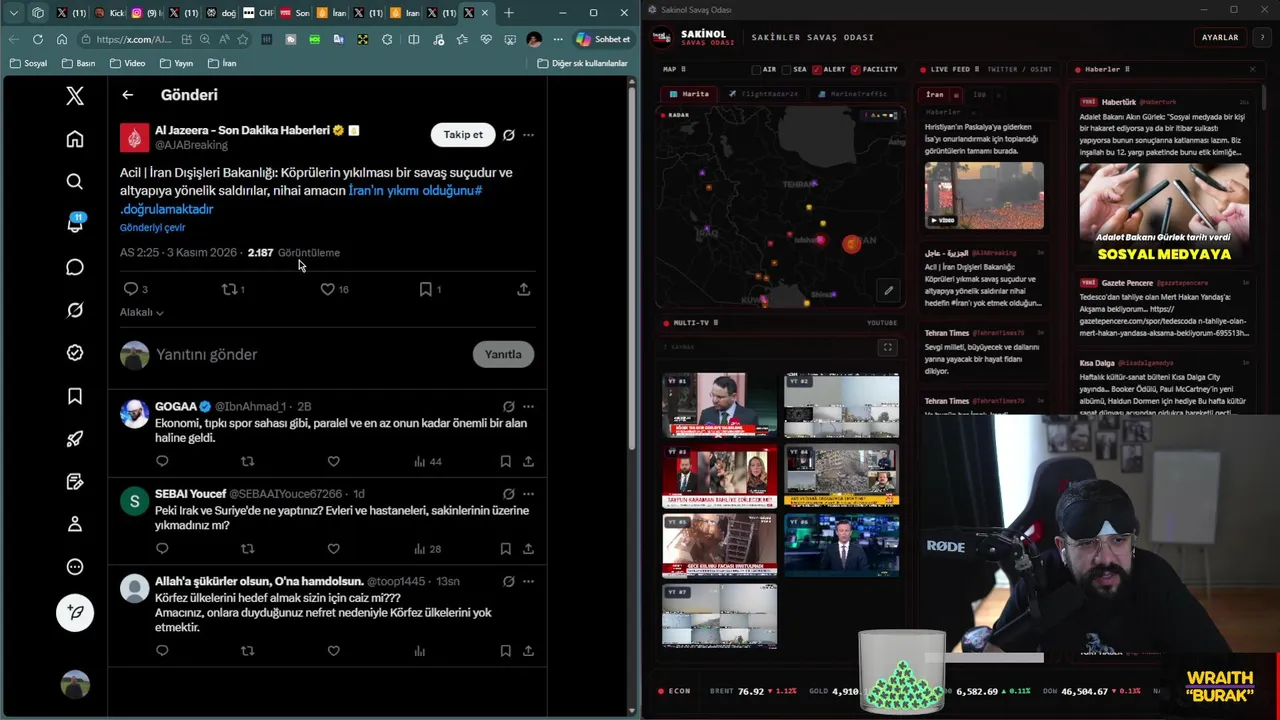Image resolution: width=1280 pixels, height=720 pixels.
Task: Open search in X sidebar
Action: coord(75,181)
